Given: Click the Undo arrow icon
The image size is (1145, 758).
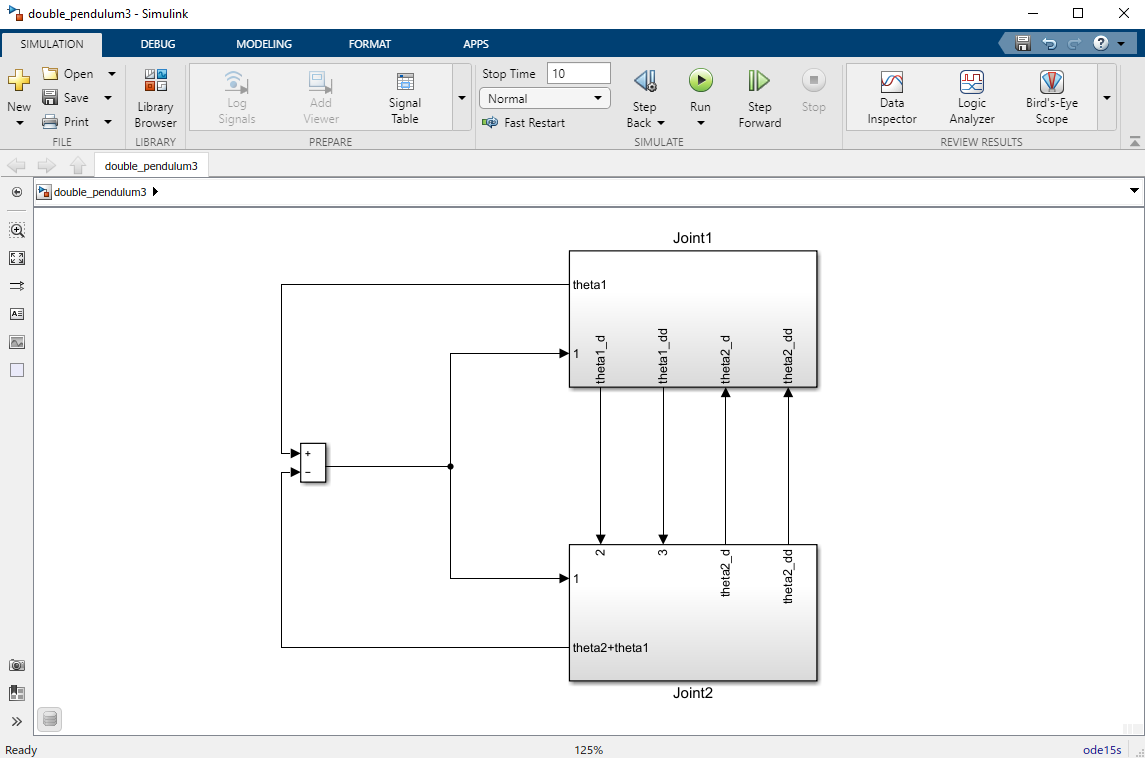Looking at the screenshot, I should pyautogui.click(x=1049, y=44).
